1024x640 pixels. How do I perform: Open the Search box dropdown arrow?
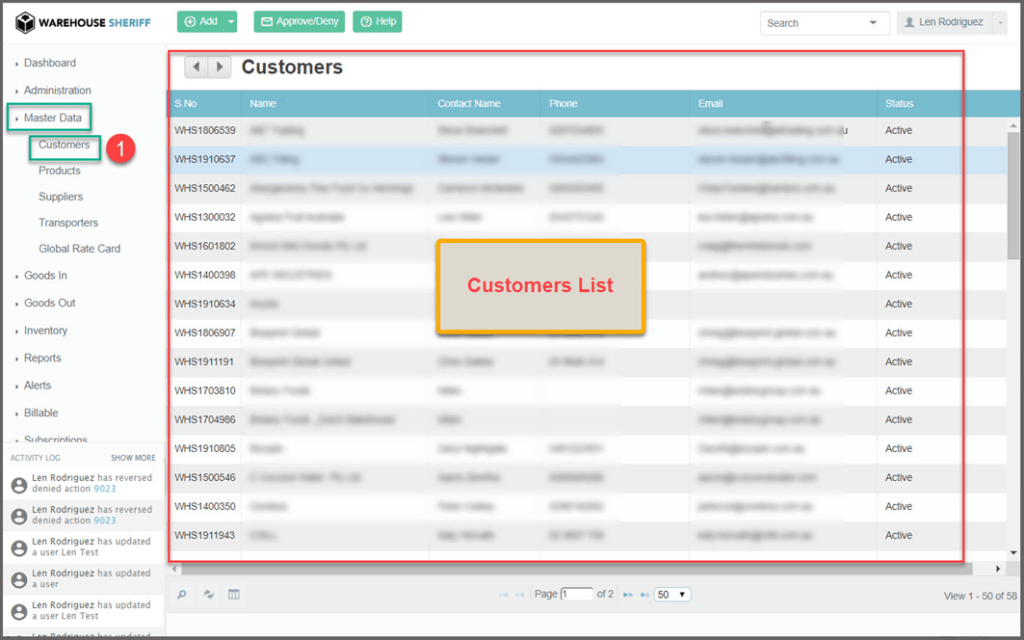tap(874, 23)
